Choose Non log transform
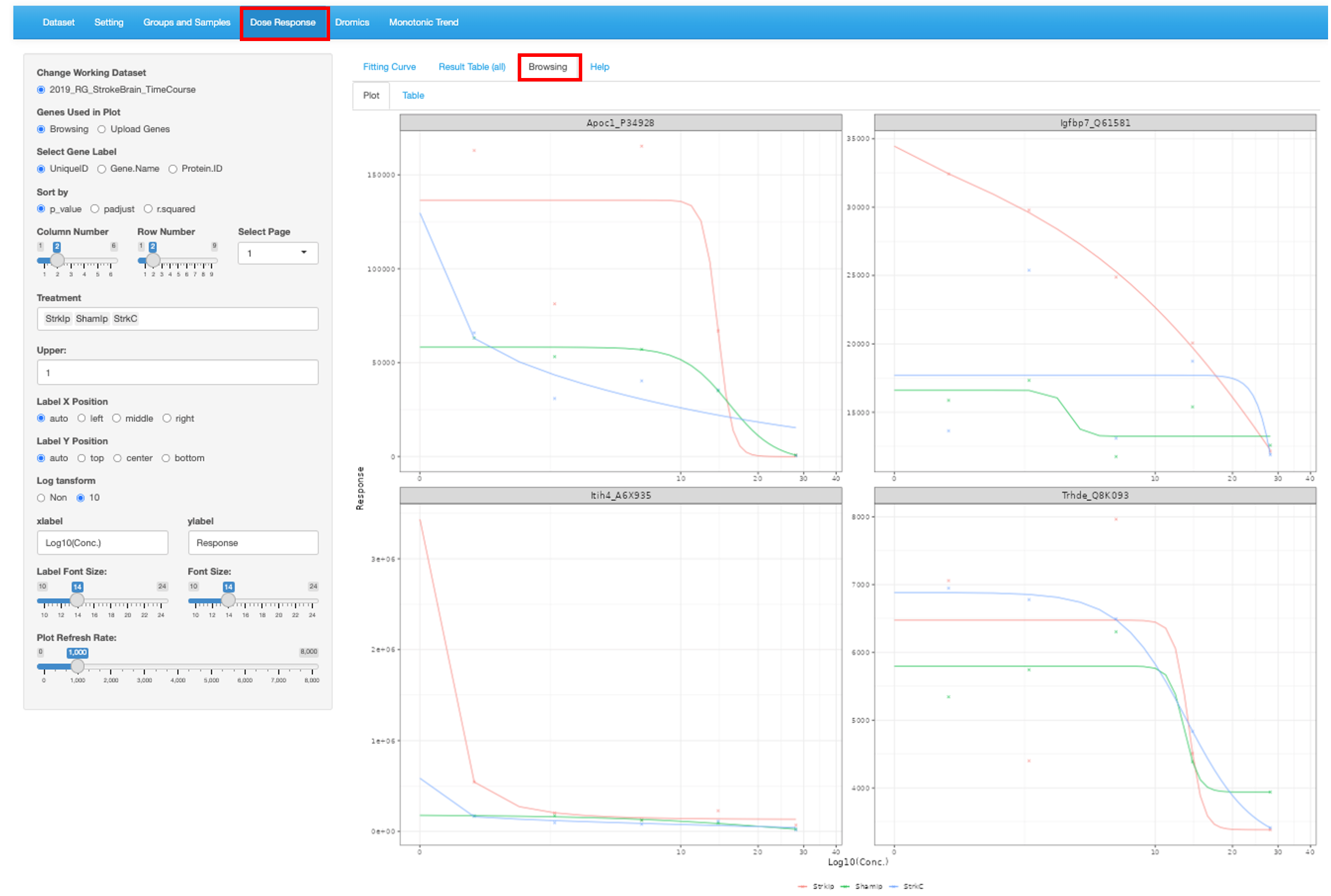1331x896 pixels. click(x=41, y=498)
